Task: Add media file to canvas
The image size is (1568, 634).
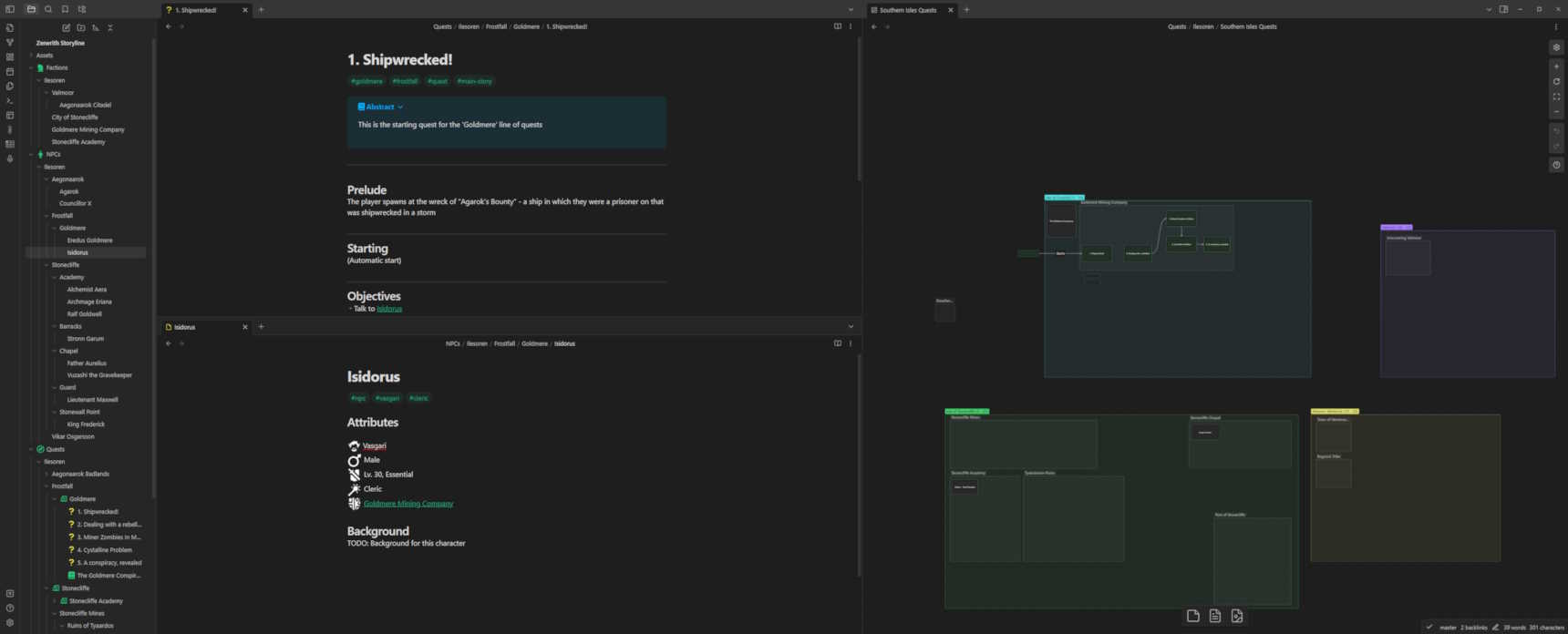Action: [1237, 617]
